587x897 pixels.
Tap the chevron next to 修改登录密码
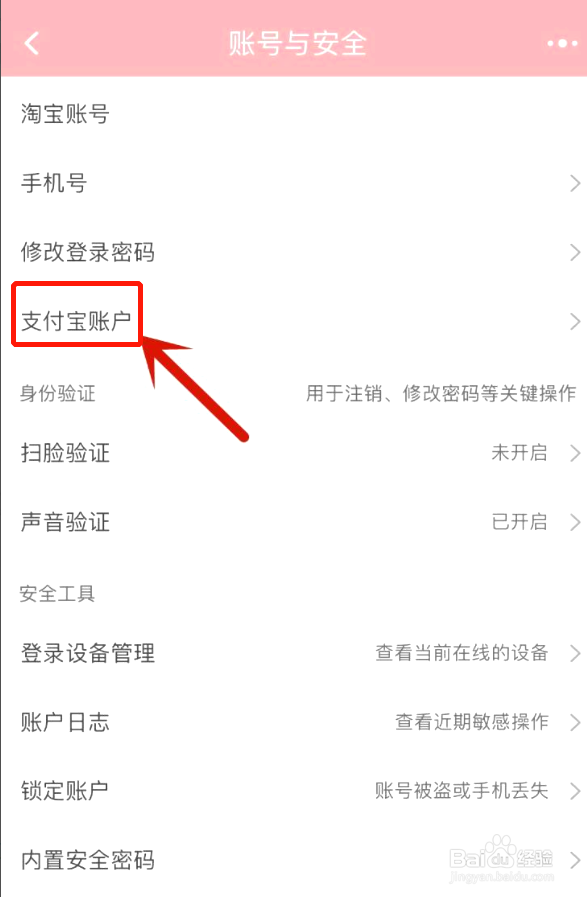pyautogui.click(x=575, y=252)
